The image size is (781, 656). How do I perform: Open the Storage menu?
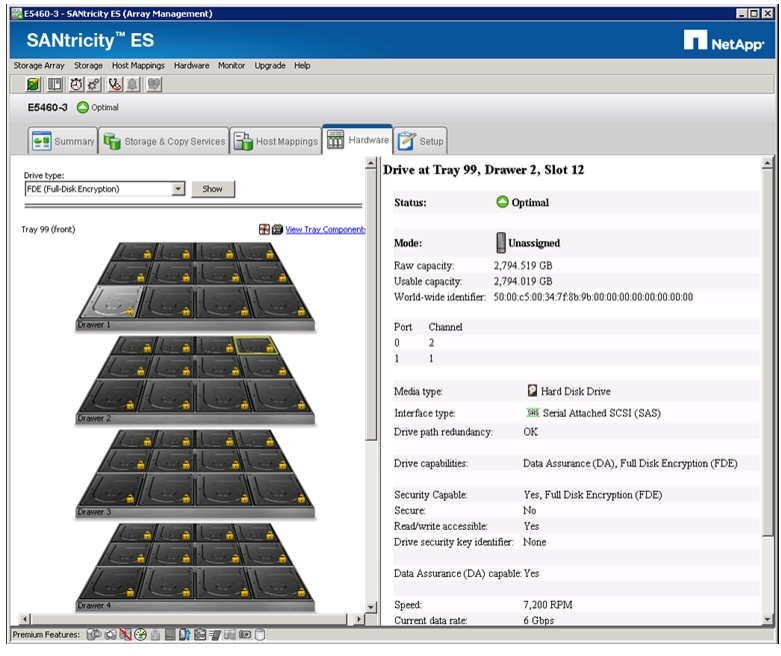pyautogui.click(x=88, y=65)
